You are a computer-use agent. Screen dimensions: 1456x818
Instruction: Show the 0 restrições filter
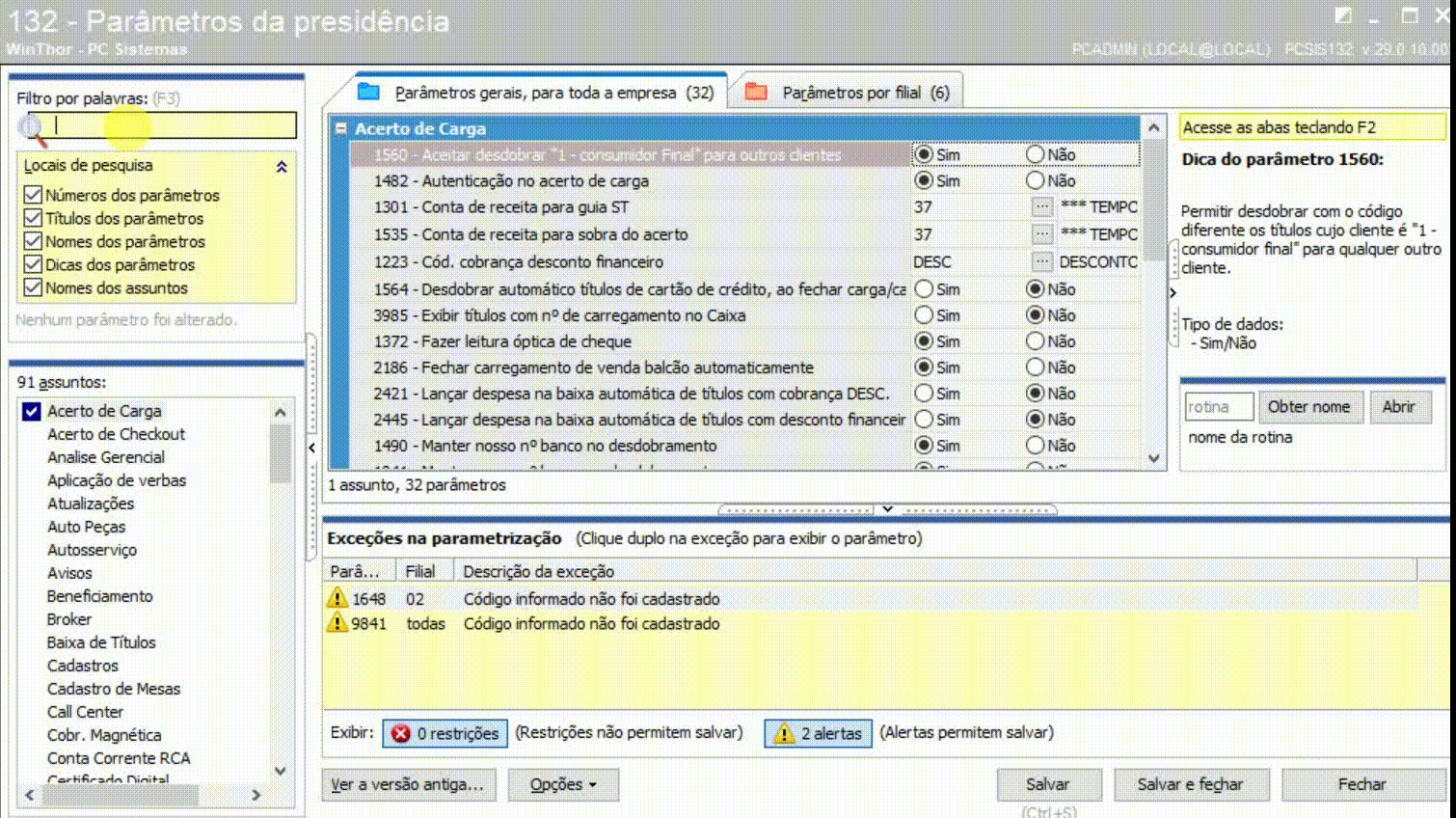tap(445, 734)
